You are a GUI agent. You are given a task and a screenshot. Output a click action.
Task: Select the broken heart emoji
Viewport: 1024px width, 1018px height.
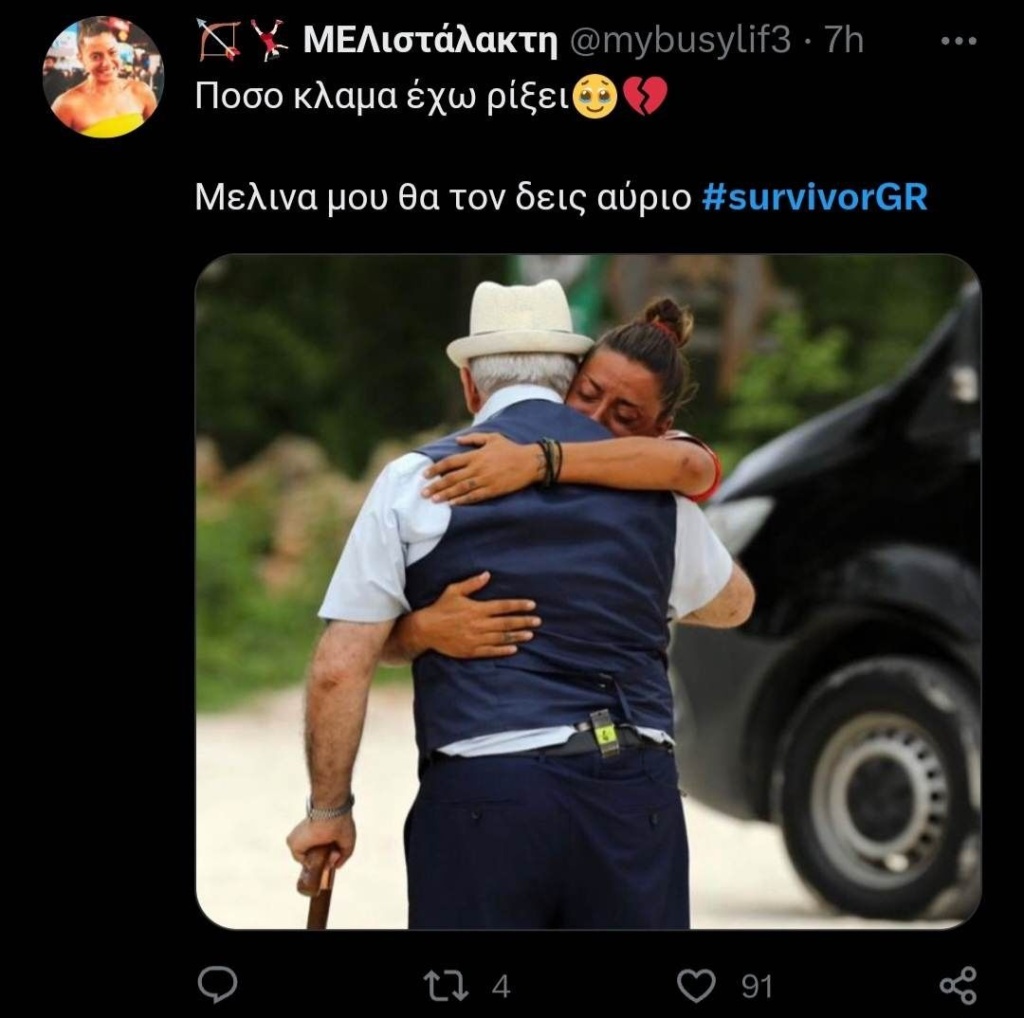pyautogui.click(x=645, y=97)
